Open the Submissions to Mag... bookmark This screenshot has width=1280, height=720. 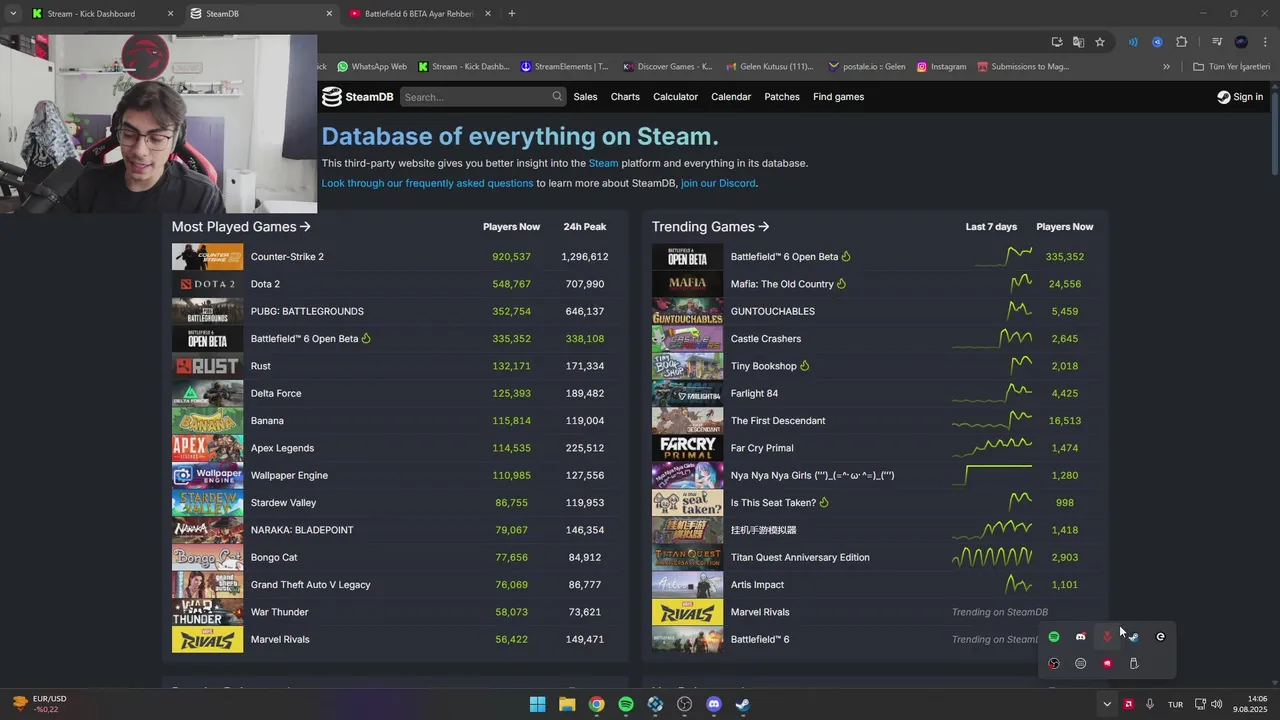1023,67
